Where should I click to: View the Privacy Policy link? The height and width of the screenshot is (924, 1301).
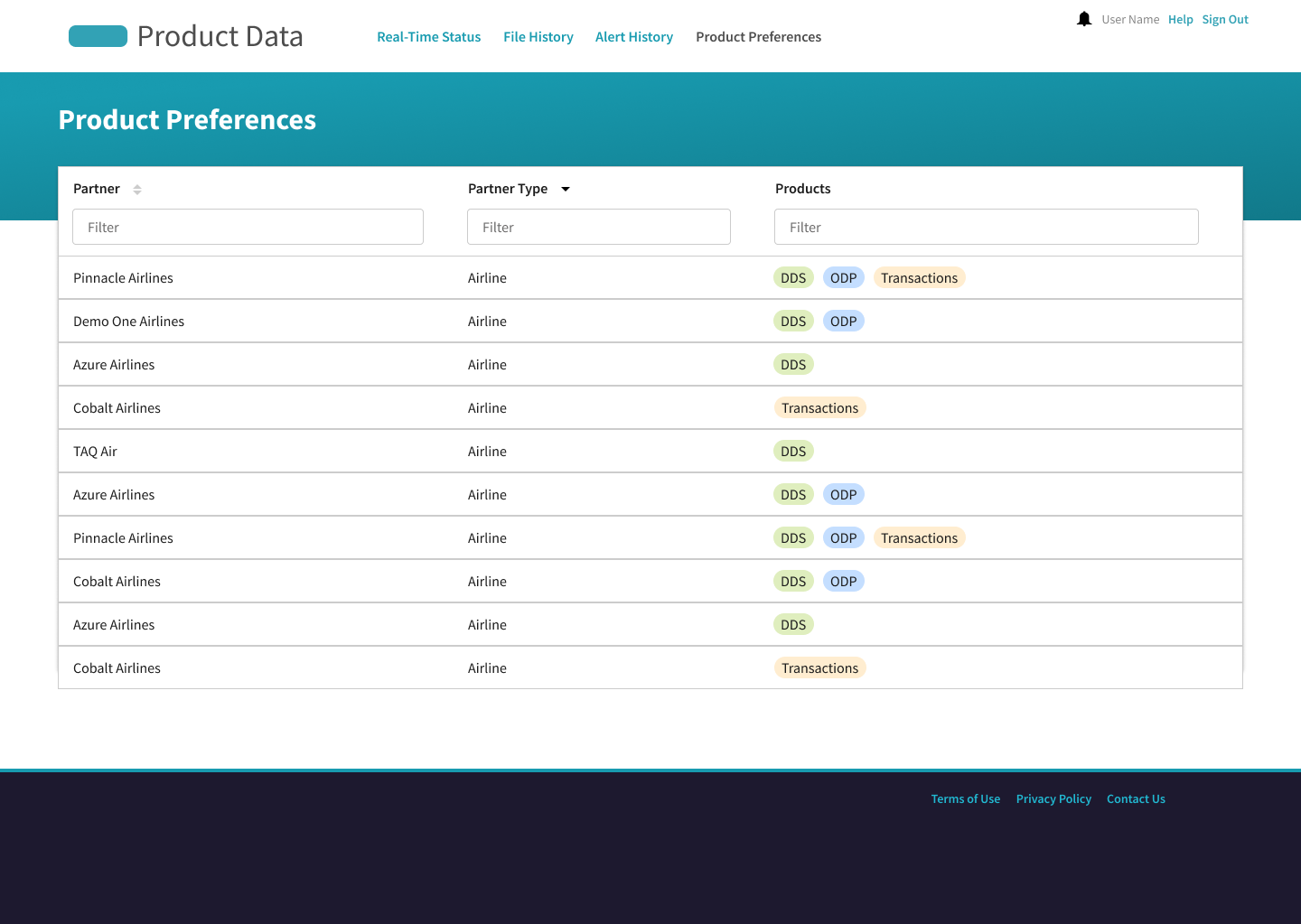coord(1053,799)
